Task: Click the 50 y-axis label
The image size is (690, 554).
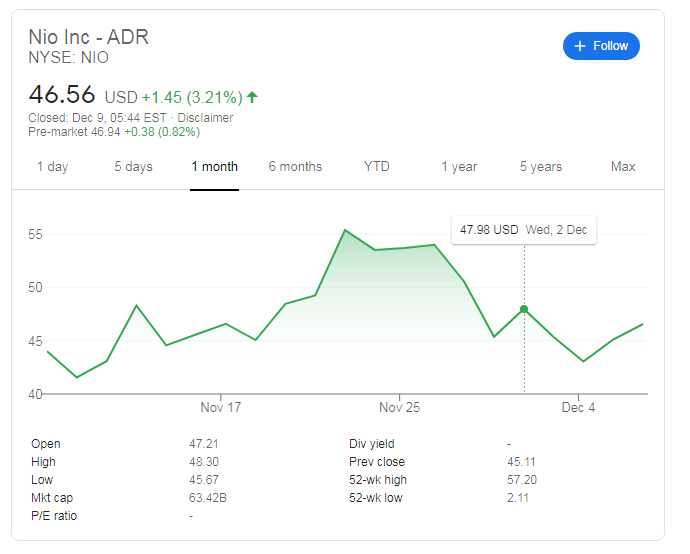Action: click(x=35, y=288)
